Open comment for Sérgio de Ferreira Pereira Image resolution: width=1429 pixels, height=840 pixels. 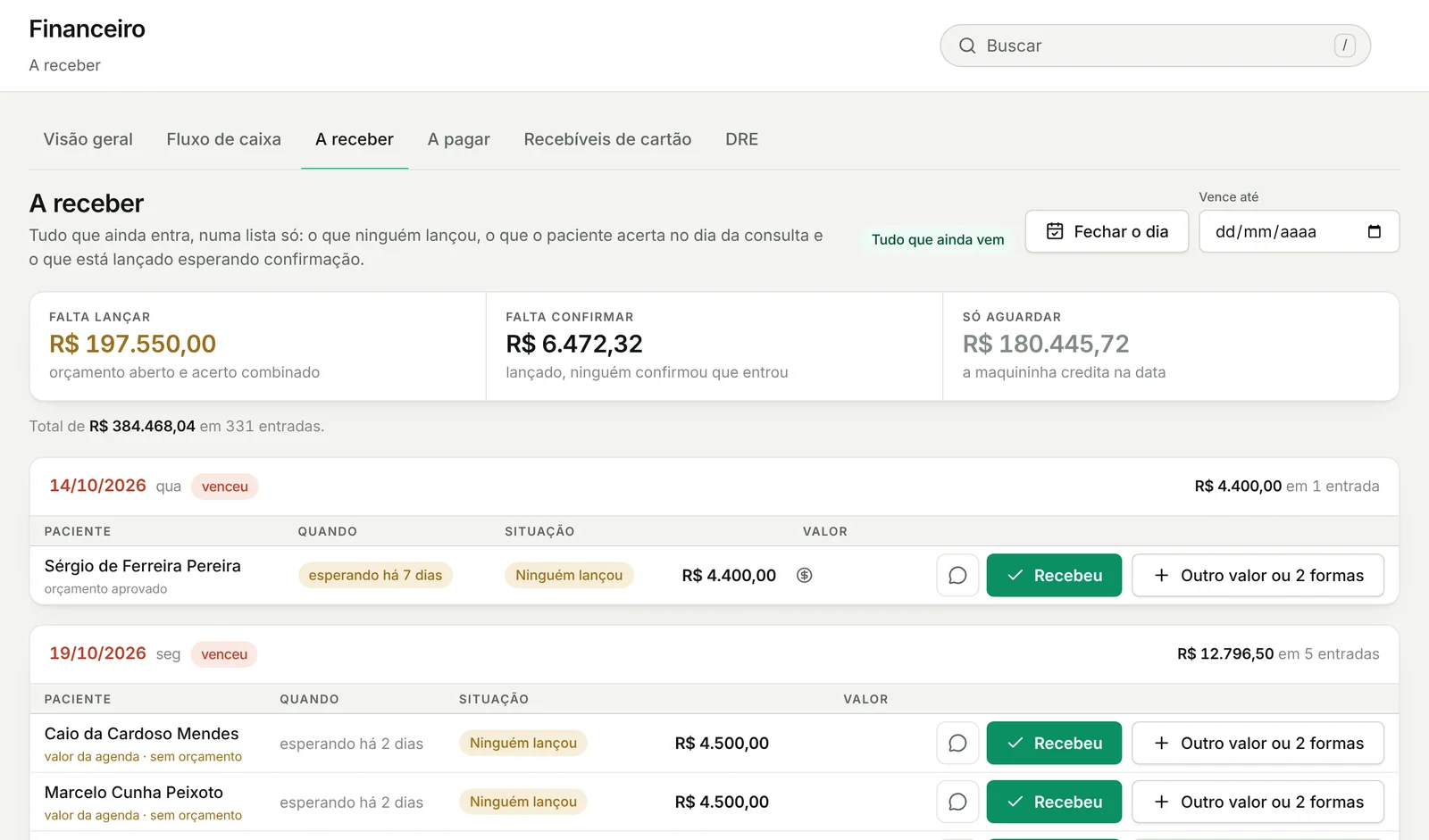pyautogui.click(x=957, y=576)
